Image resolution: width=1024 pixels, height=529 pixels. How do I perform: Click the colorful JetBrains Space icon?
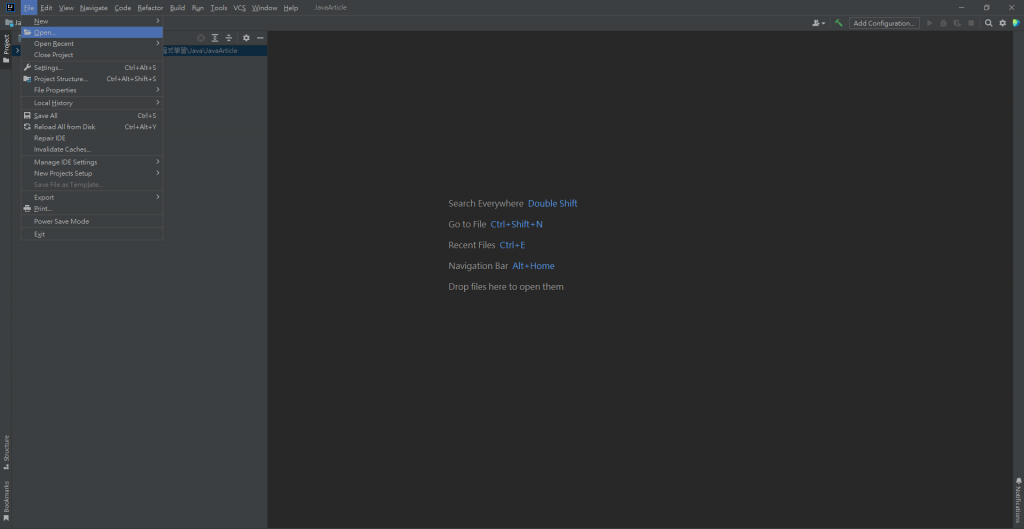coord(1016,23)
